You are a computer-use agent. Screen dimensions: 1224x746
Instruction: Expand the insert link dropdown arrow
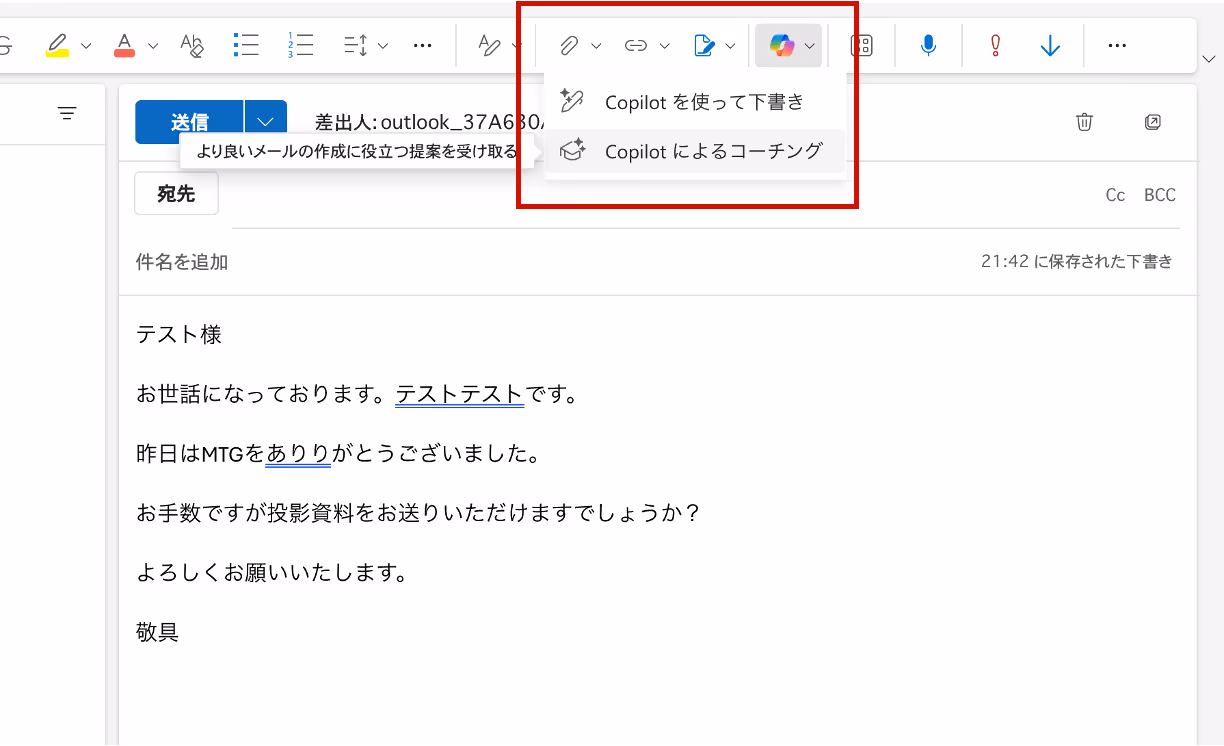664,46
